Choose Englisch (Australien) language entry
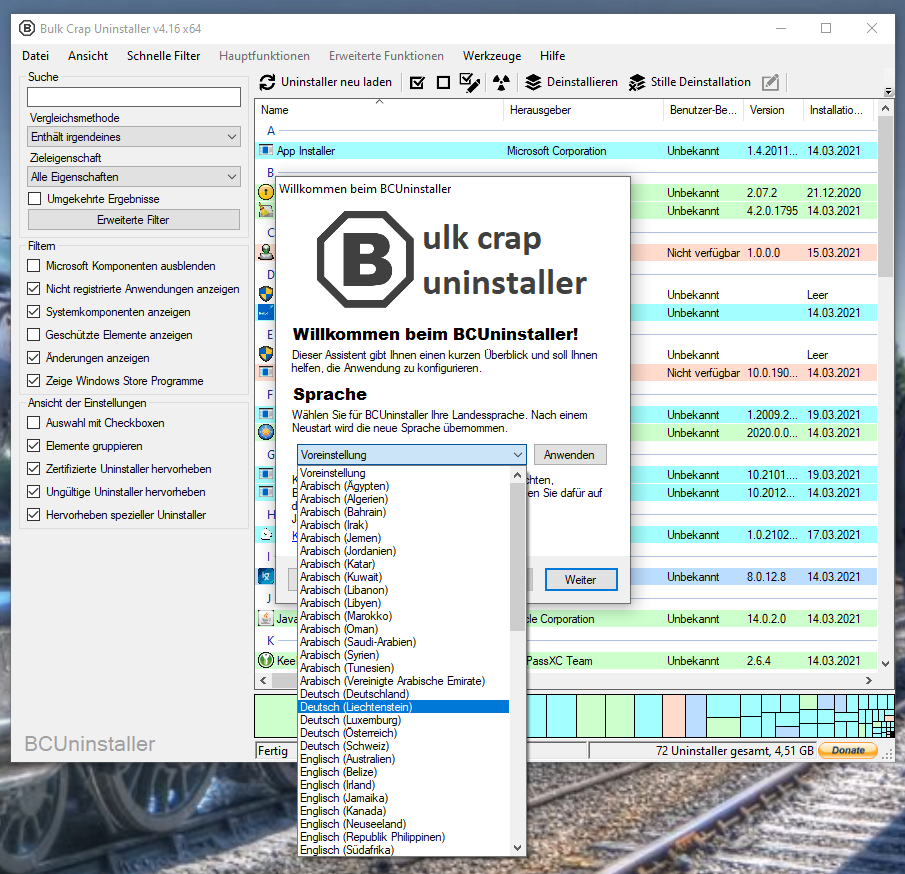The height and width of the screenshot is (874, 905). point(403,759)
